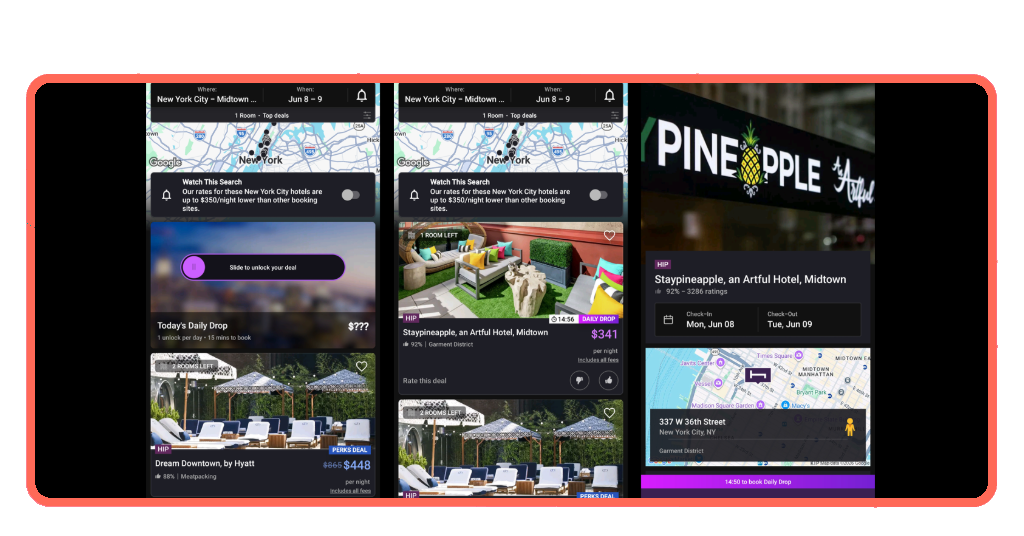Tap 1 unlock per day · 15 mins to book
The image size is (1024, 536).
tap(204, 338)
